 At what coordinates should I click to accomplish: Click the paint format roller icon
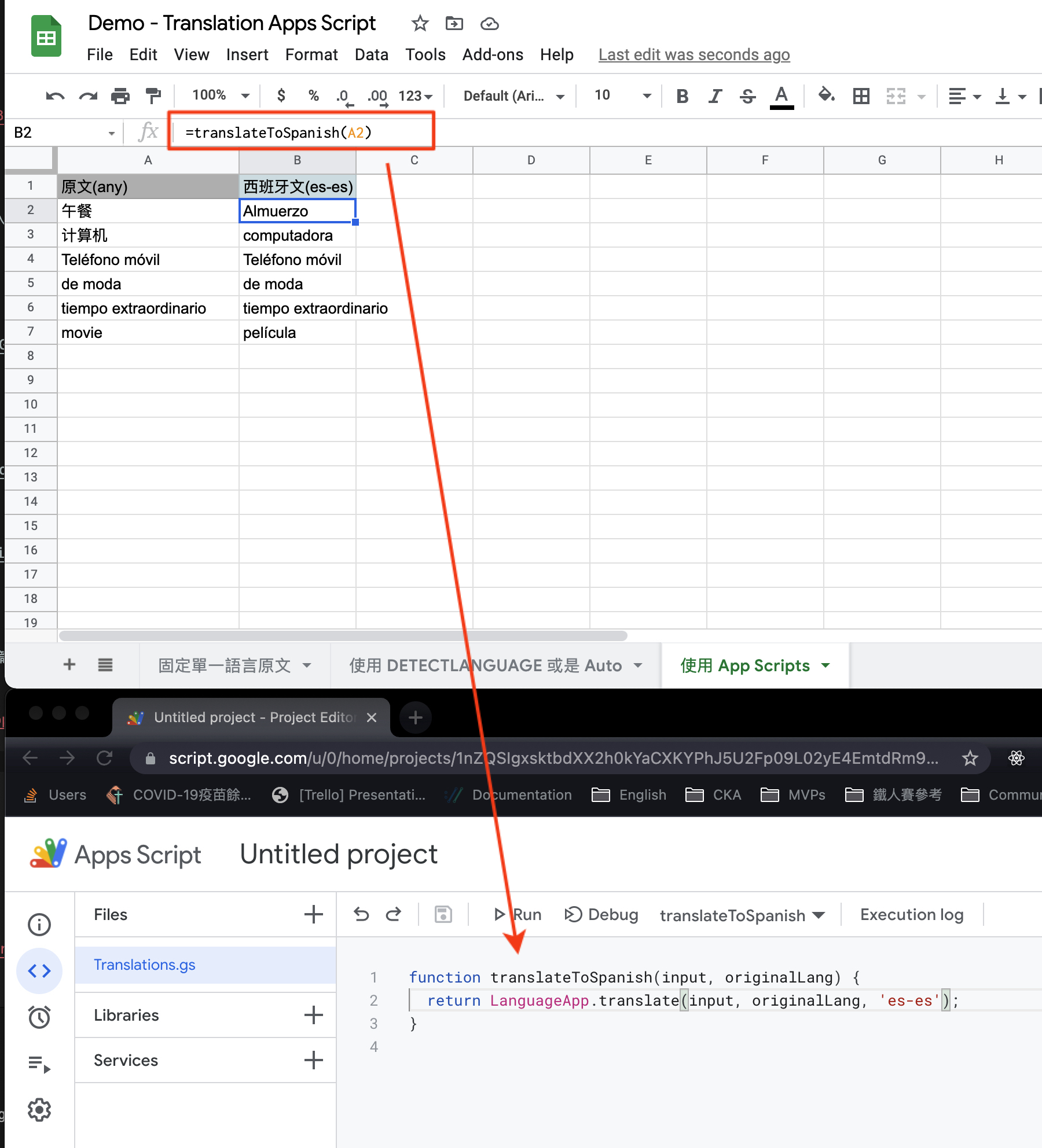coord(153,95)
